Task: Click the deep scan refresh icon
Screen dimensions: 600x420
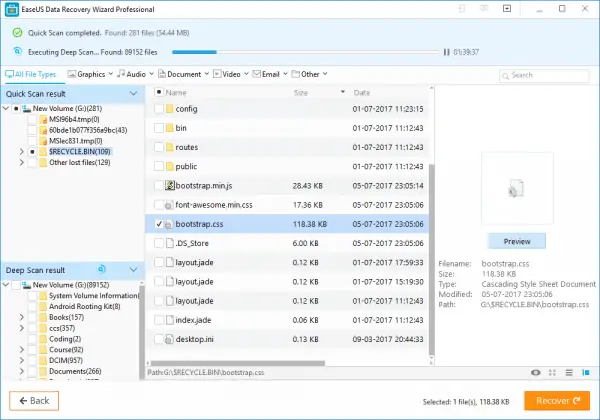Action: point(101,269)
